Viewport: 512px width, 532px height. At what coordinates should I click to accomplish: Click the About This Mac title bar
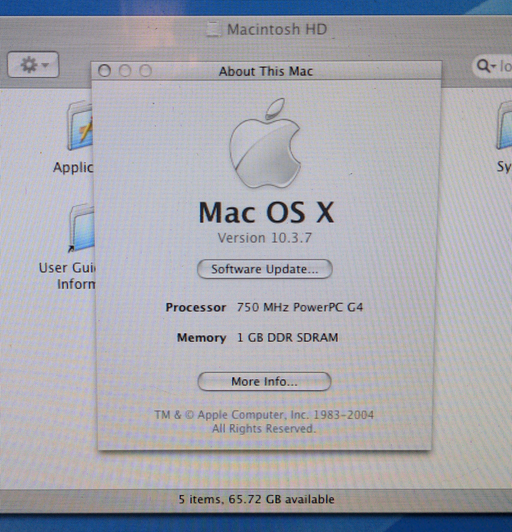click(x=266, y=71)
